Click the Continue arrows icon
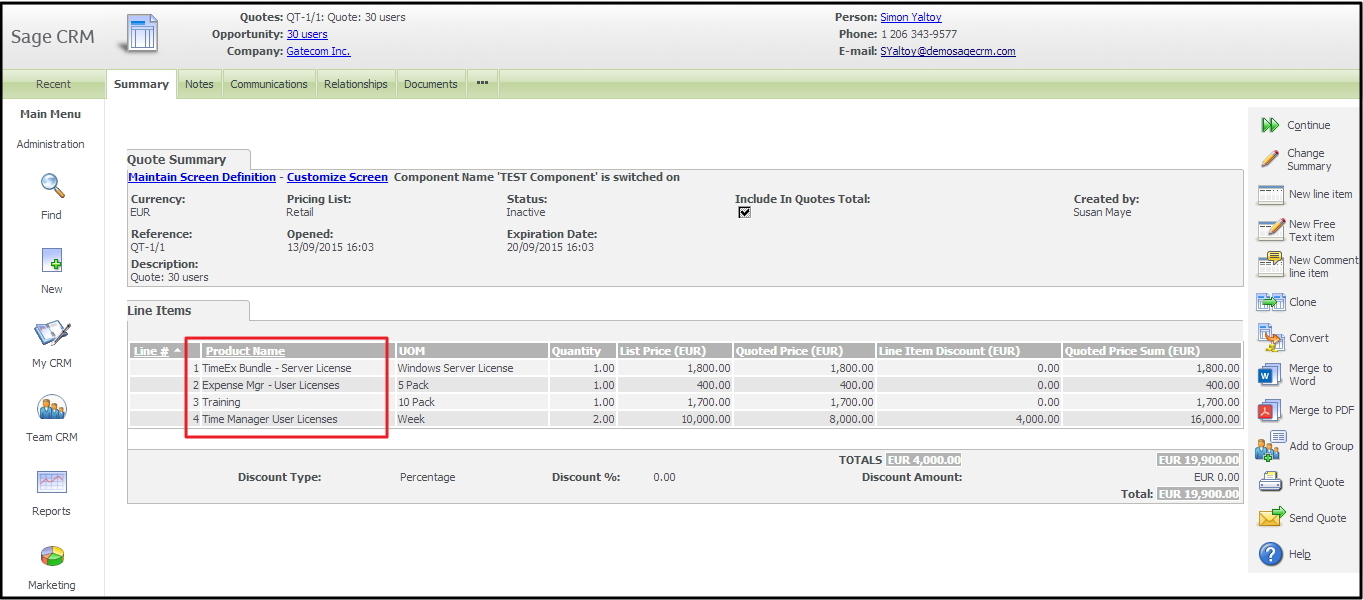Screen dimensions: 1363x600 point(1270,125)
